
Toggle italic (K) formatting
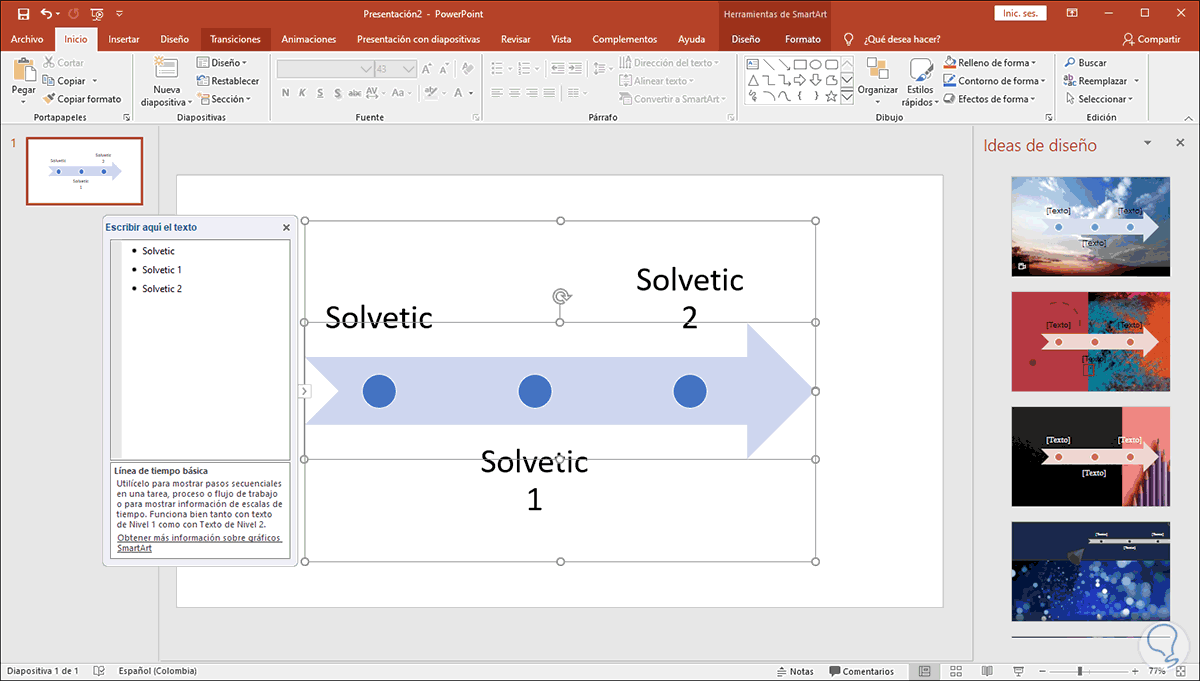pyautogui.click(x=304, y=93)
